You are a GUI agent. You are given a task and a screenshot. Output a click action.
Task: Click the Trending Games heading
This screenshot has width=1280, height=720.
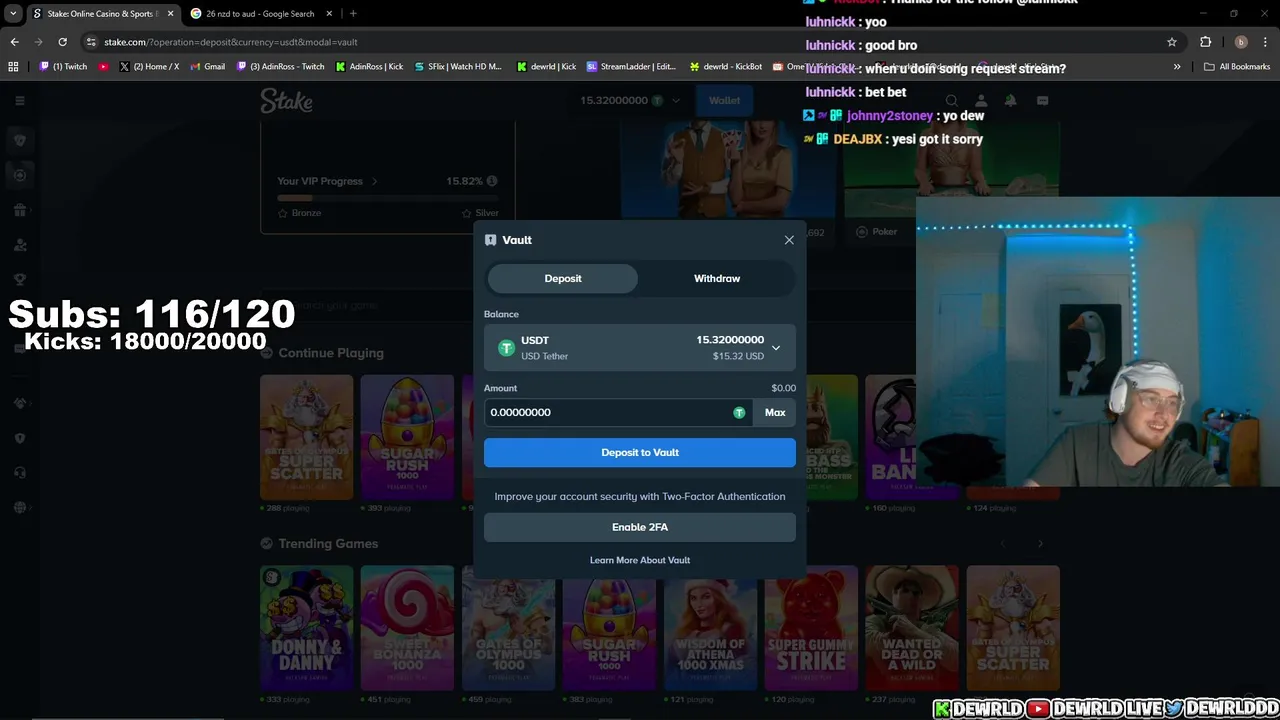pos(328,543)
